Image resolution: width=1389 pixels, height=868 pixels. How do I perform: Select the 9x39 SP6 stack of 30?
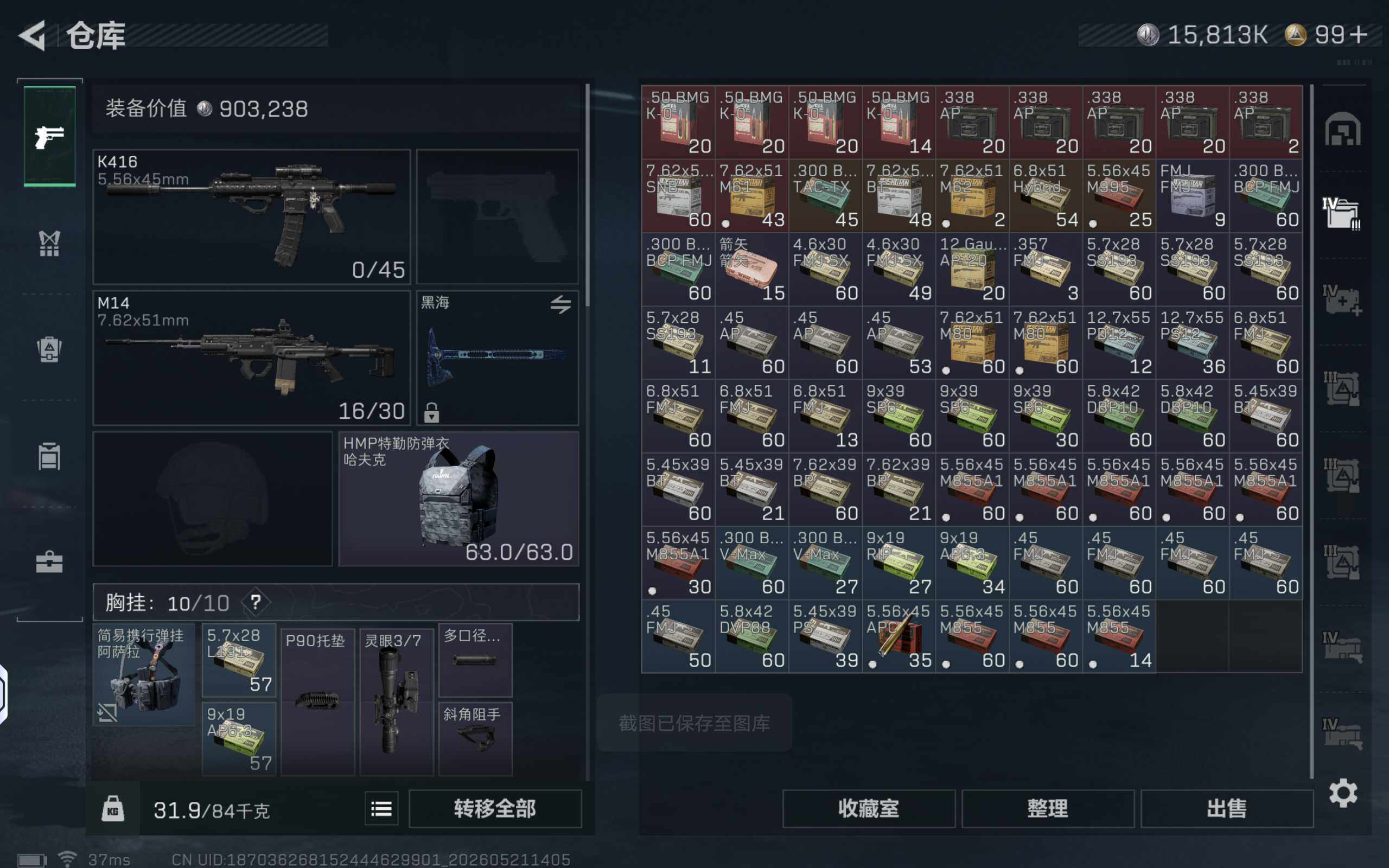pos(1046,416)
